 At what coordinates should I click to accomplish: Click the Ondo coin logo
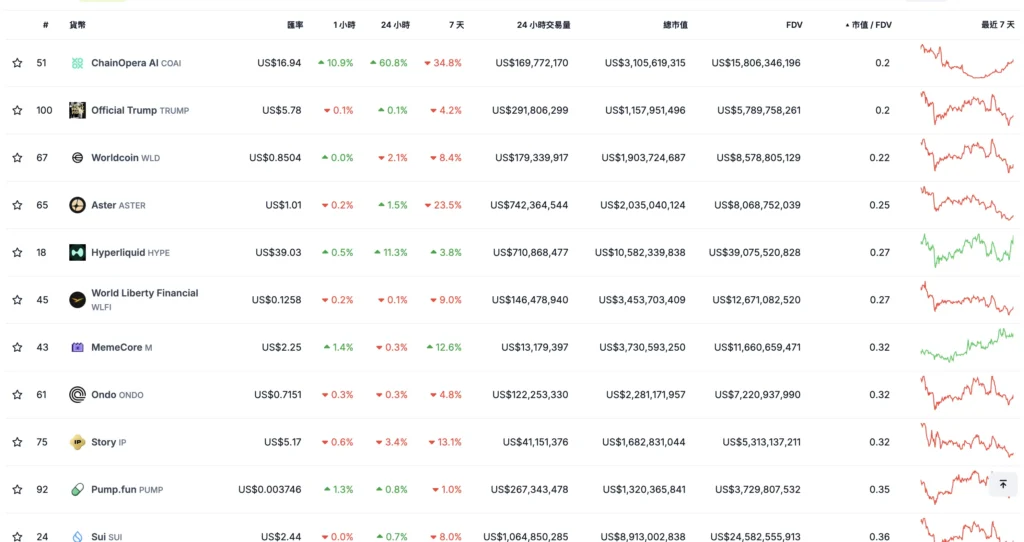[x=77, y=394]
